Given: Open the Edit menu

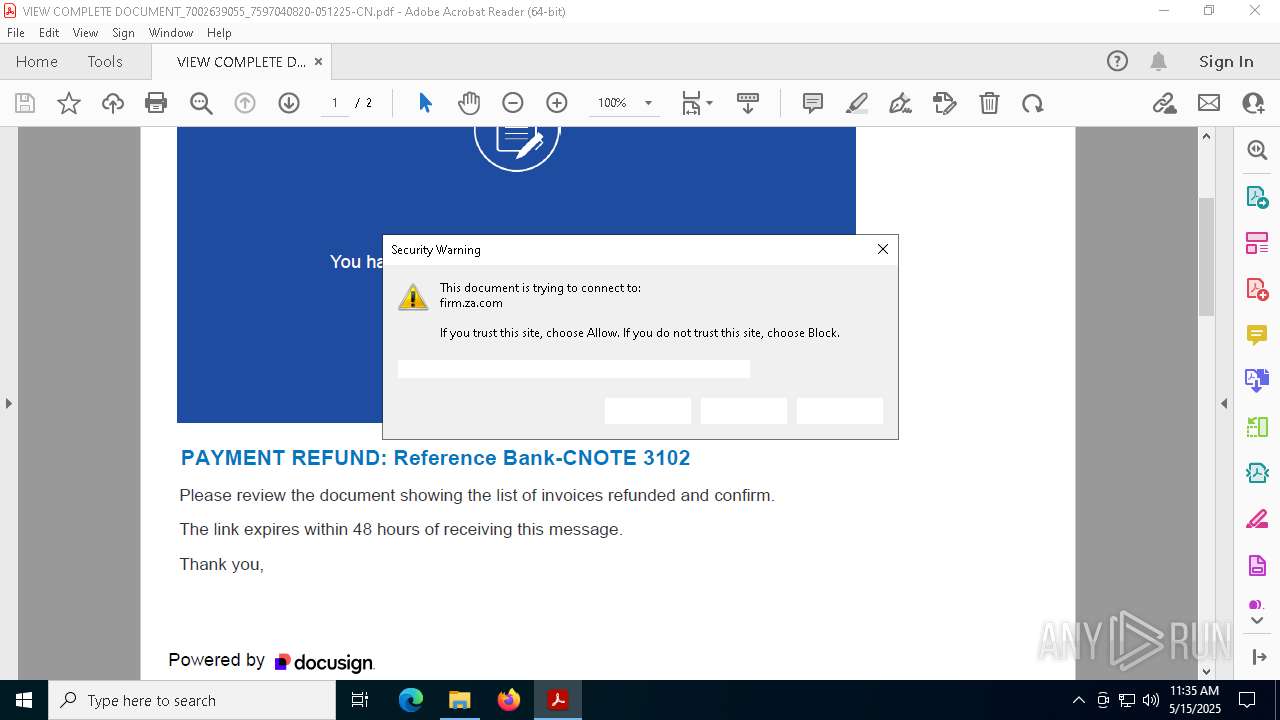Looking at the screenshot, I should [x=49, y=33].
